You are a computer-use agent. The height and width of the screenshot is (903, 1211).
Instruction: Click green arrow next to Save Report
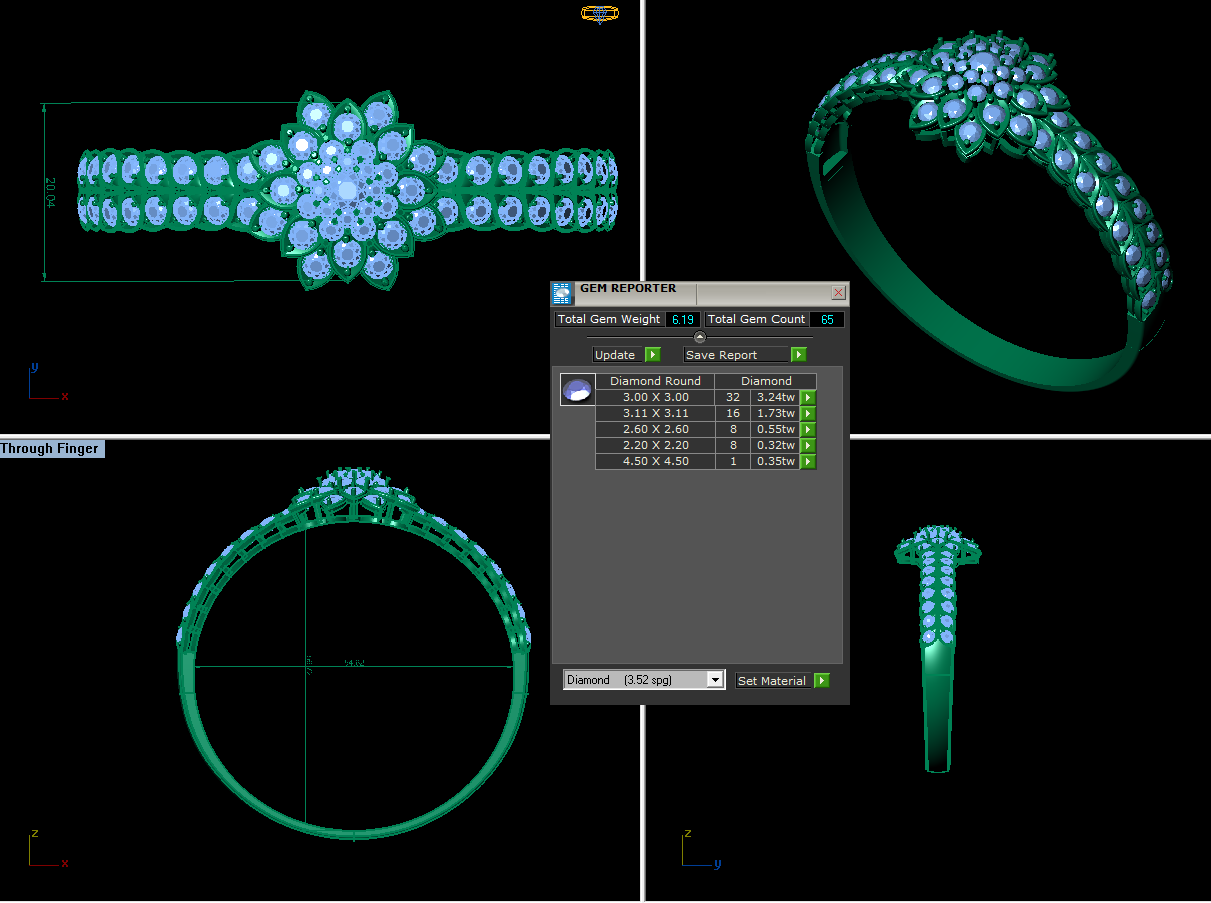(798, 354)
